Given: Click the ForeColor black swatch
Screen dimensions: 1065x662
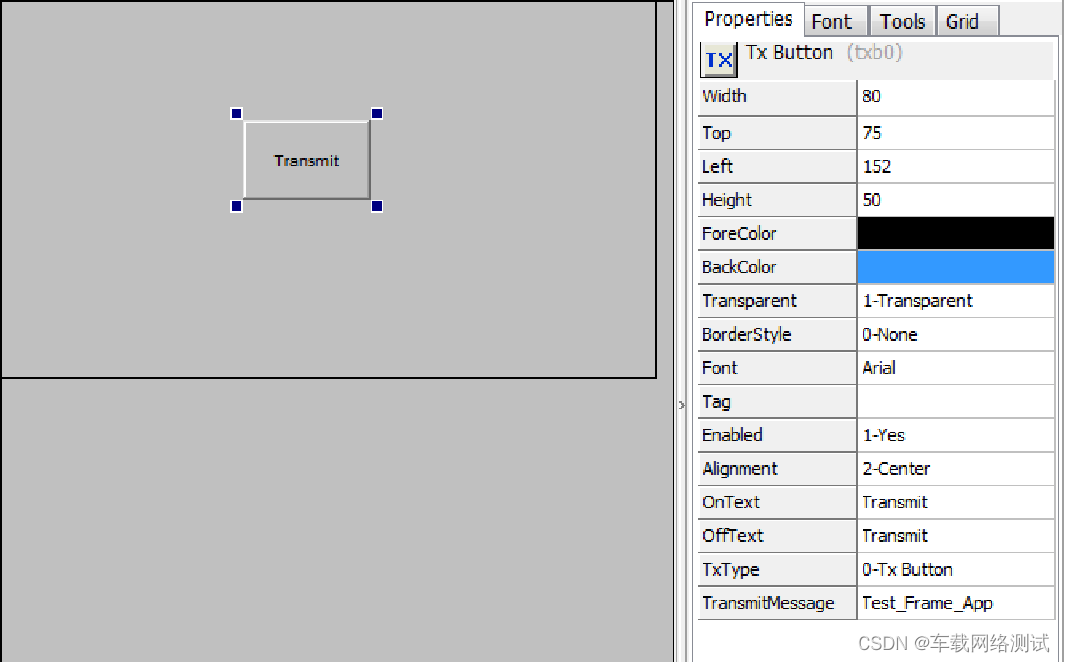Looking at the screenshot, I should click(955, 233).
